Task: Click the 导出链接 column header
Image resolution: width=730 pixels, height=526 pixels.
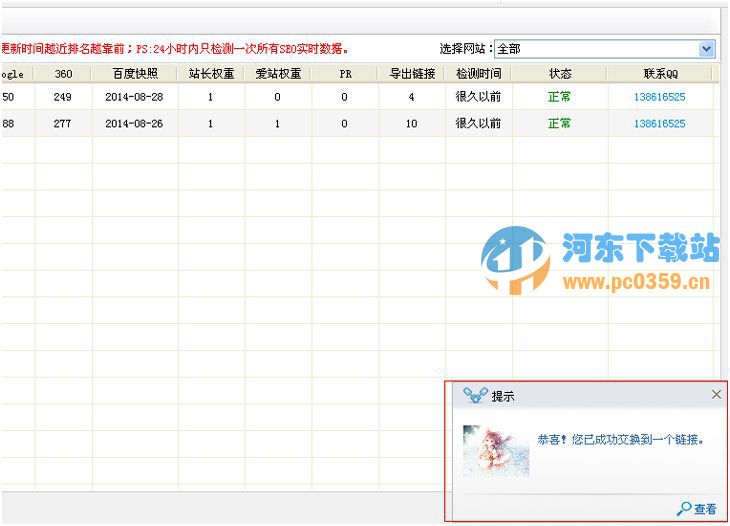Action: point(412,74)
